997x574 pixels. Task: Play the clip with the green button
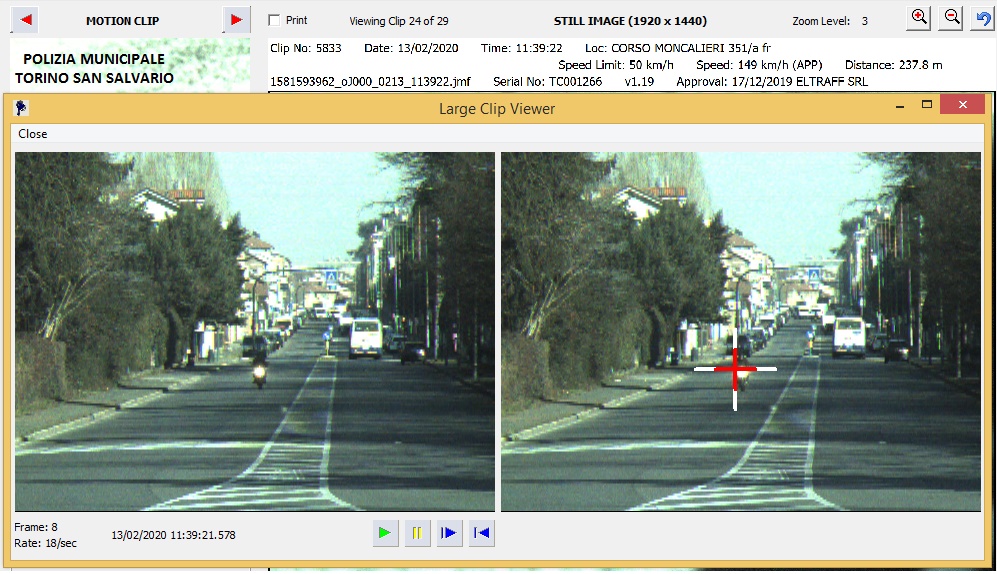(384, 534)
